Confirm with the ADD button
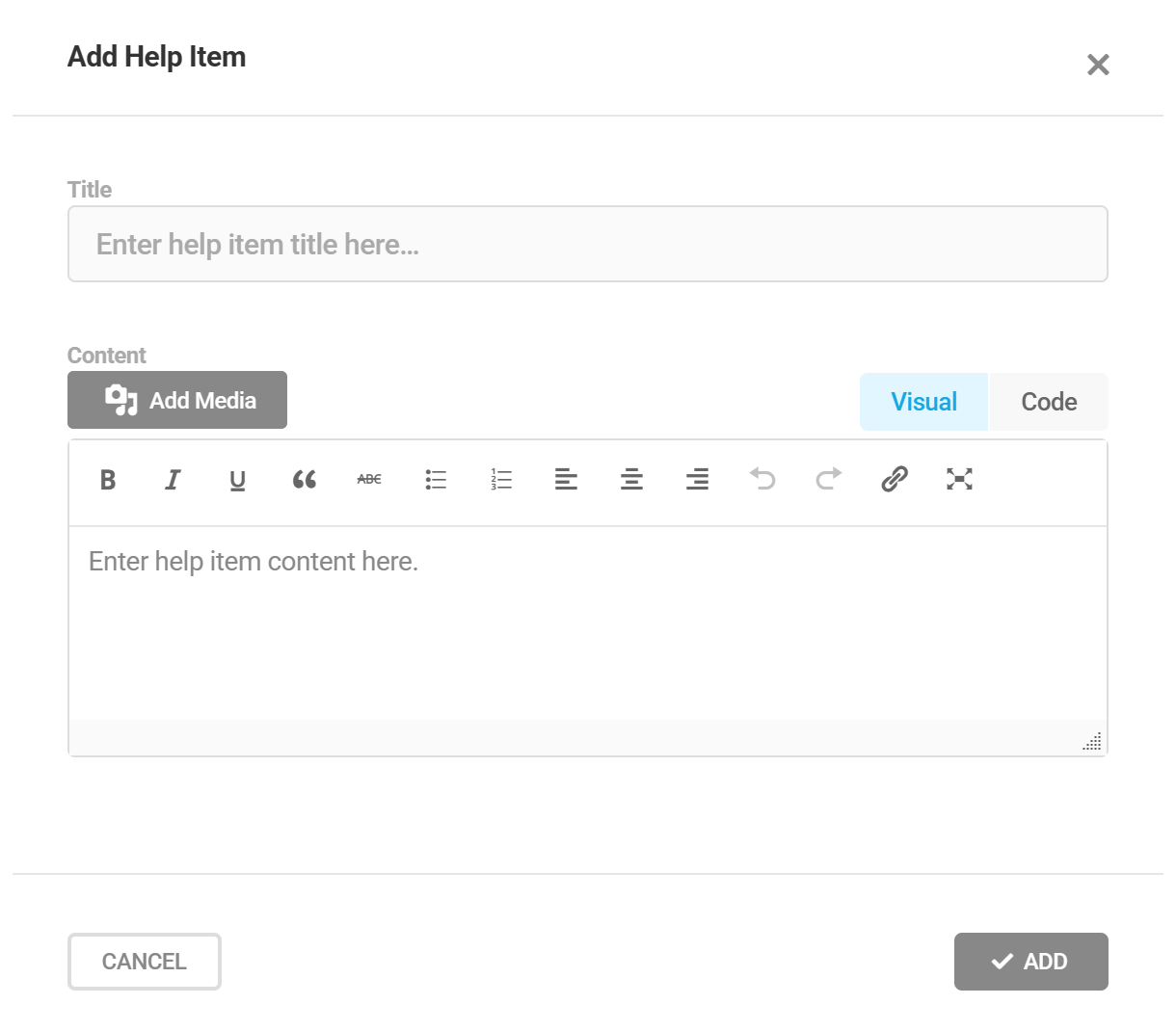The image size is (1176, 1031). (x=1030, y=961)
